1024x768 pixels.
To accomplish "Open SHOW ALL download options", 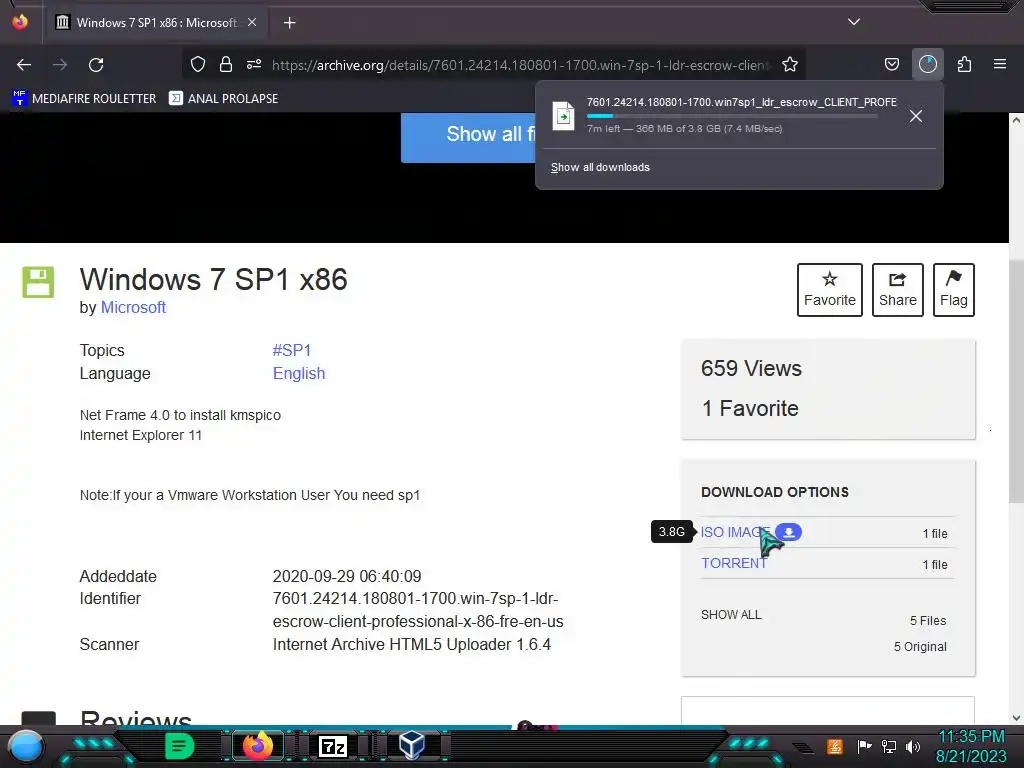I will 731,615.
